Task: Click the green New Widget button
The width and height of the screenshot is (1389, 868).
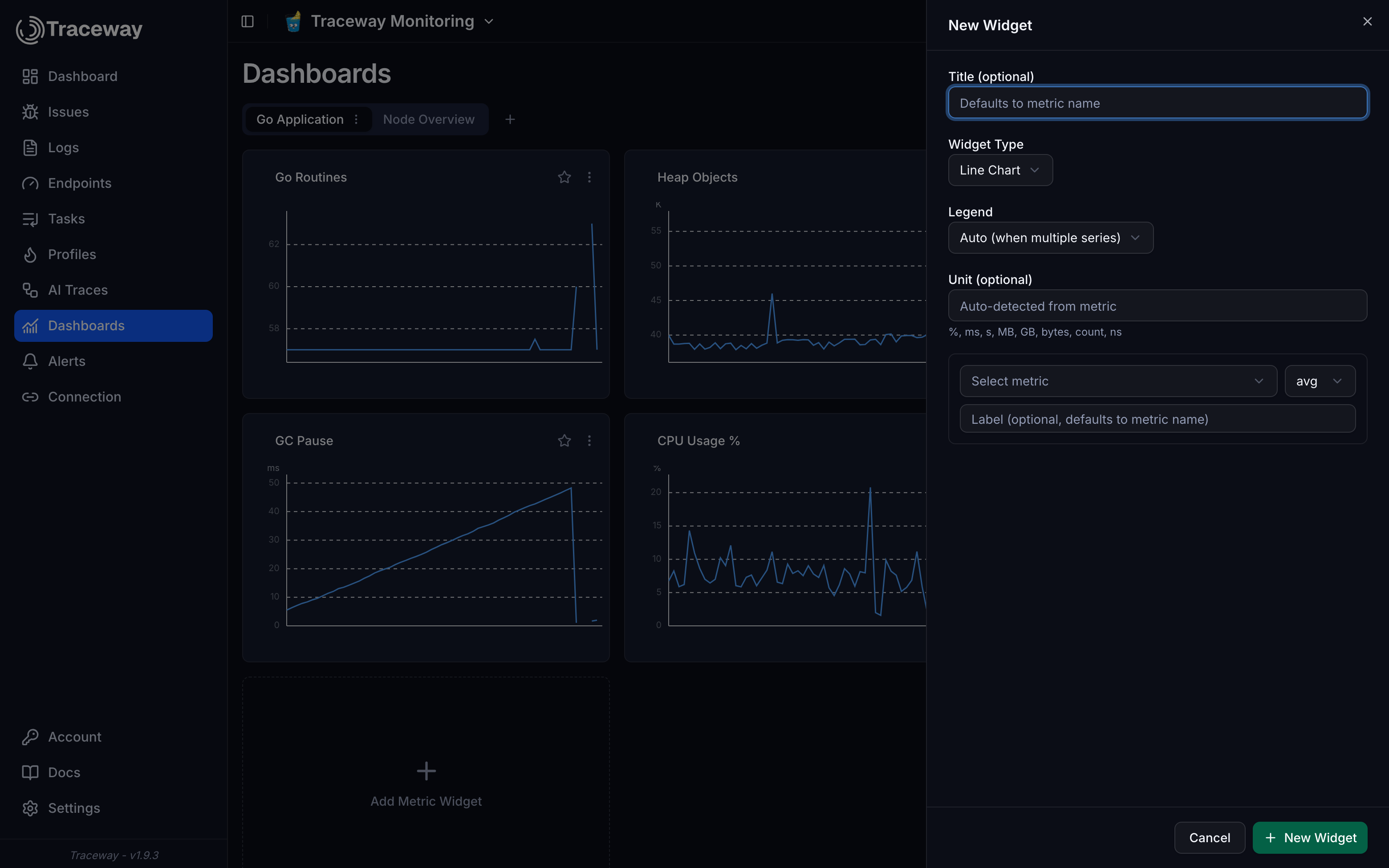Action: tap(1310, 838)
